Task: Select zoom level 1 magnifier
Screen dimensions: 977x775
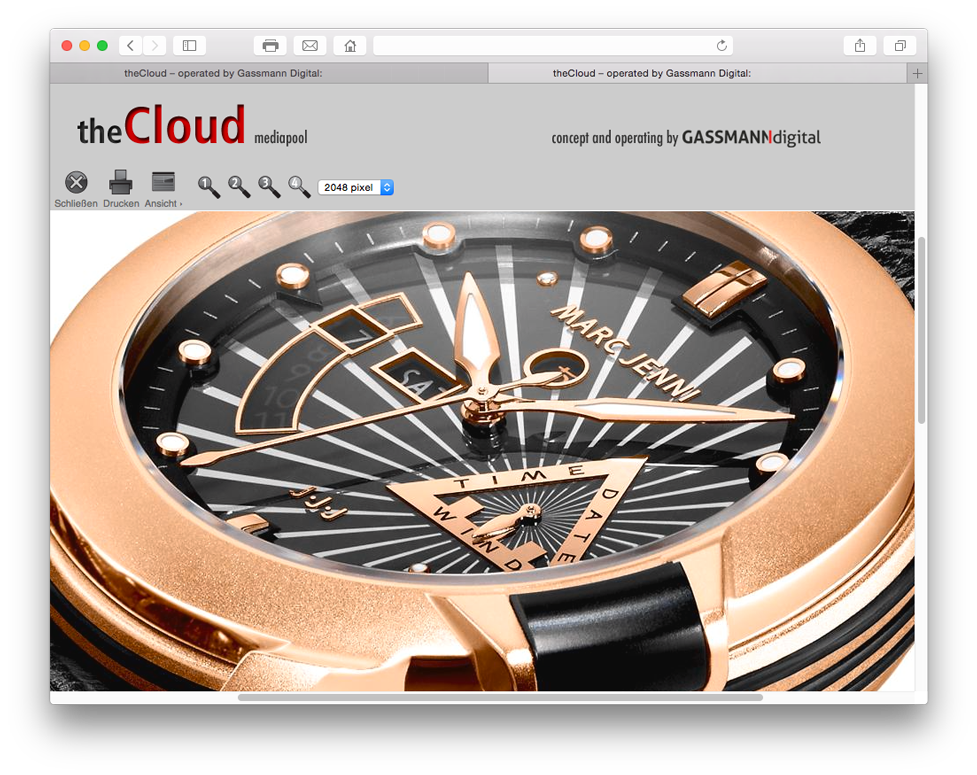Action: pos(209,186)
